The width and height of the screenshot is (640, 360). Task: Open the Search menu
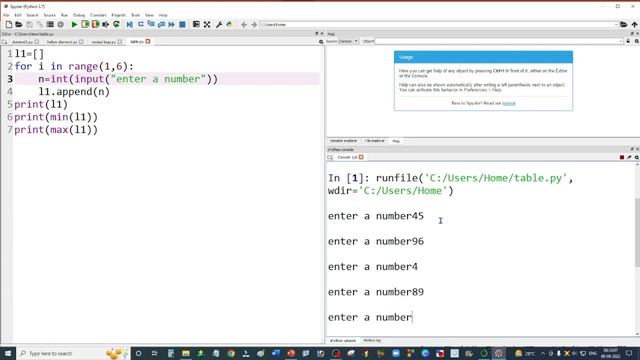[x=32, y=15]
